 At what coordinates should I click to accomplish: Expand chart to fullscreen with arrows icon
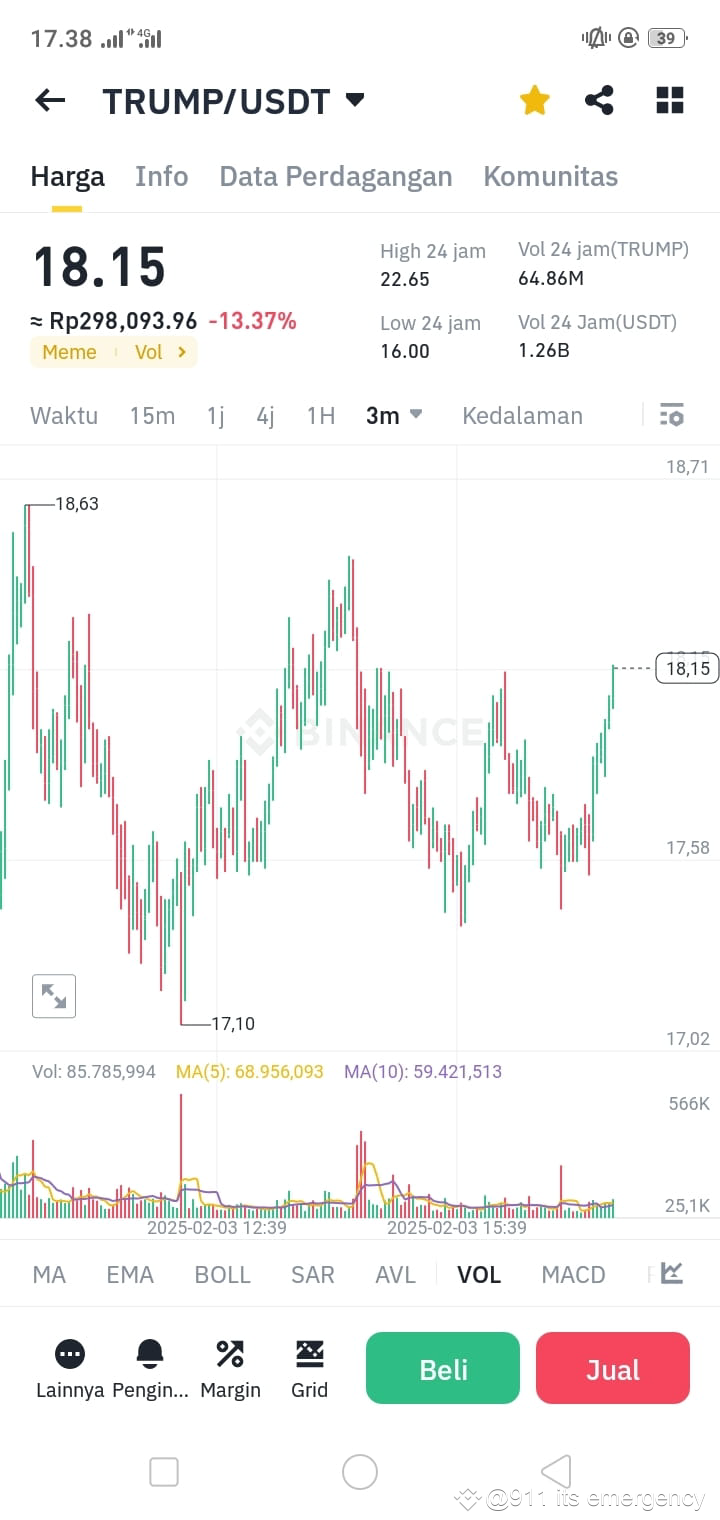[x=54, y=996]
